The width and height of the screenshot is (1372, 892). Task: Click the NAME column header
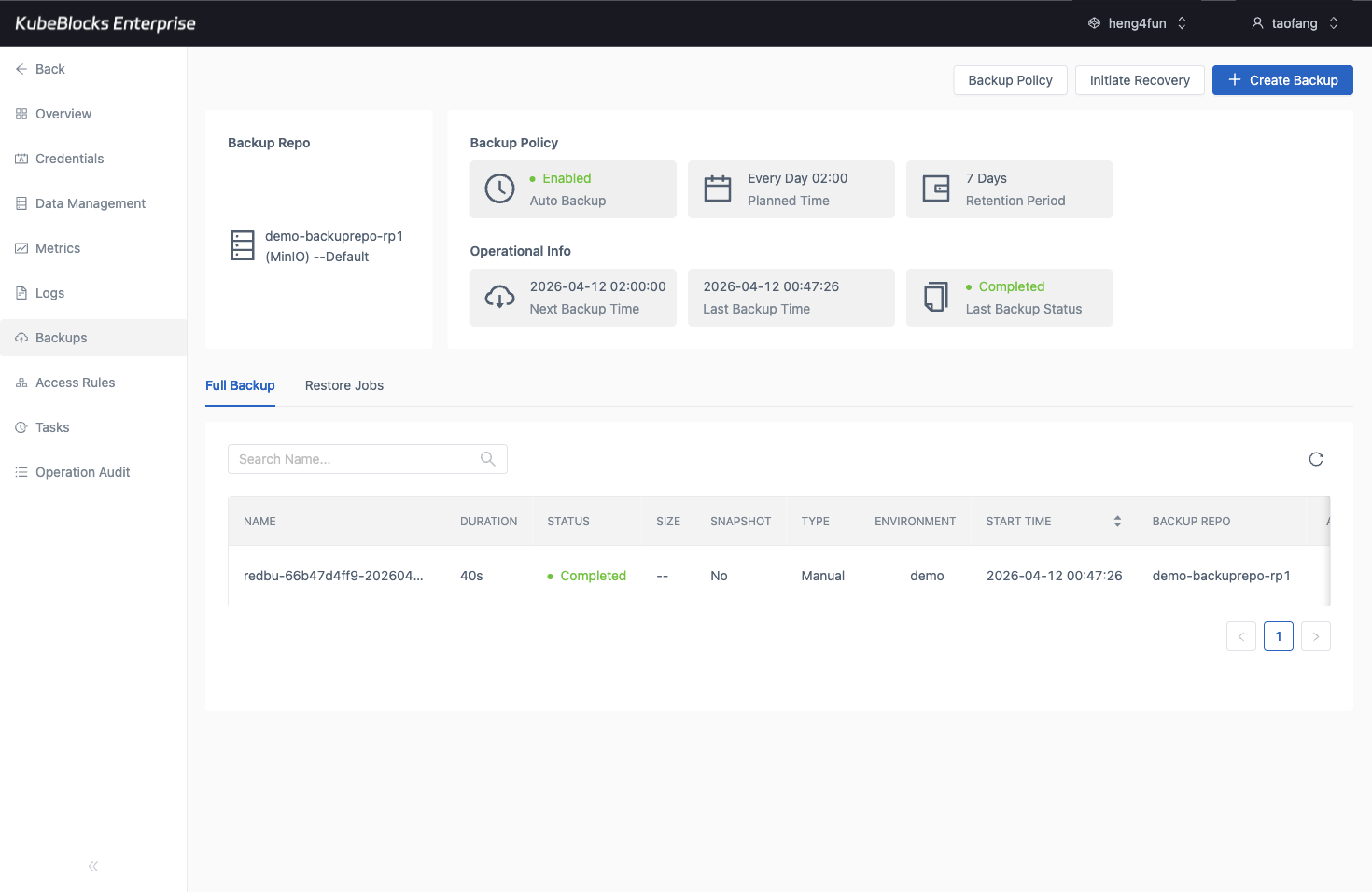259,522
